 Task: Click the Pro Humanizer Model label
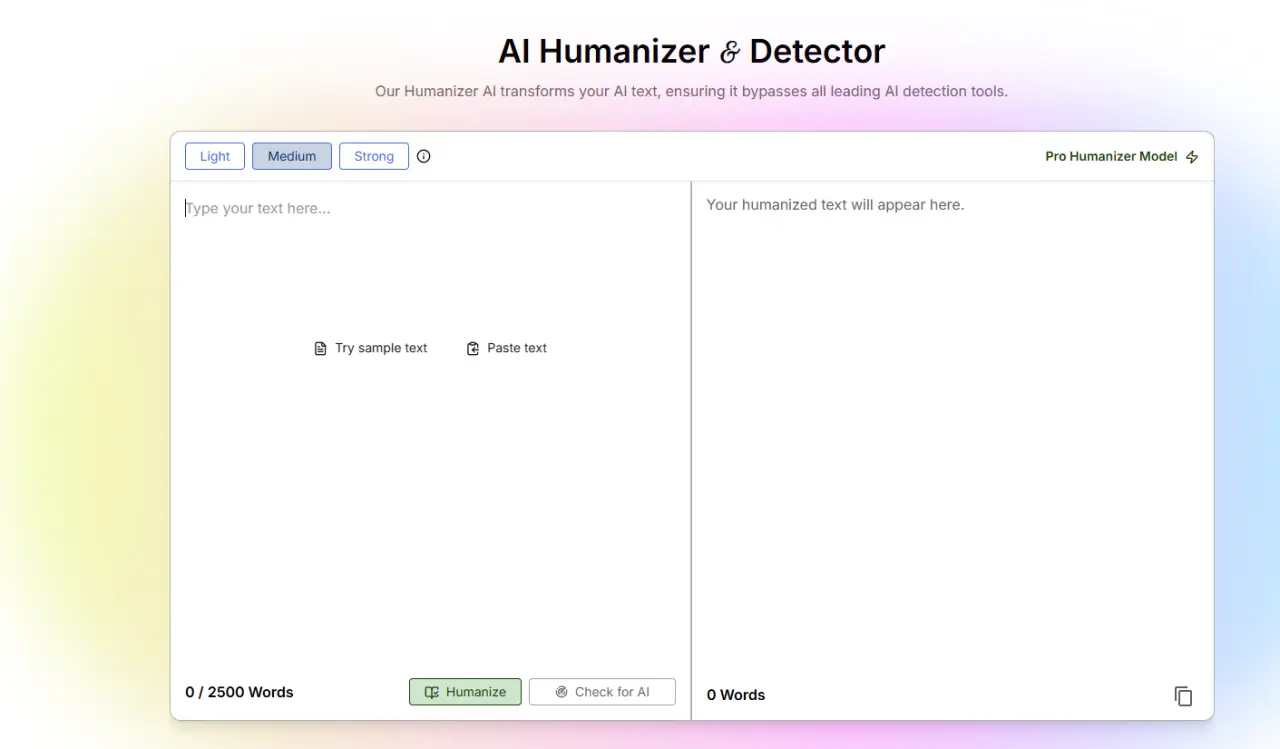click(1111, 156)
